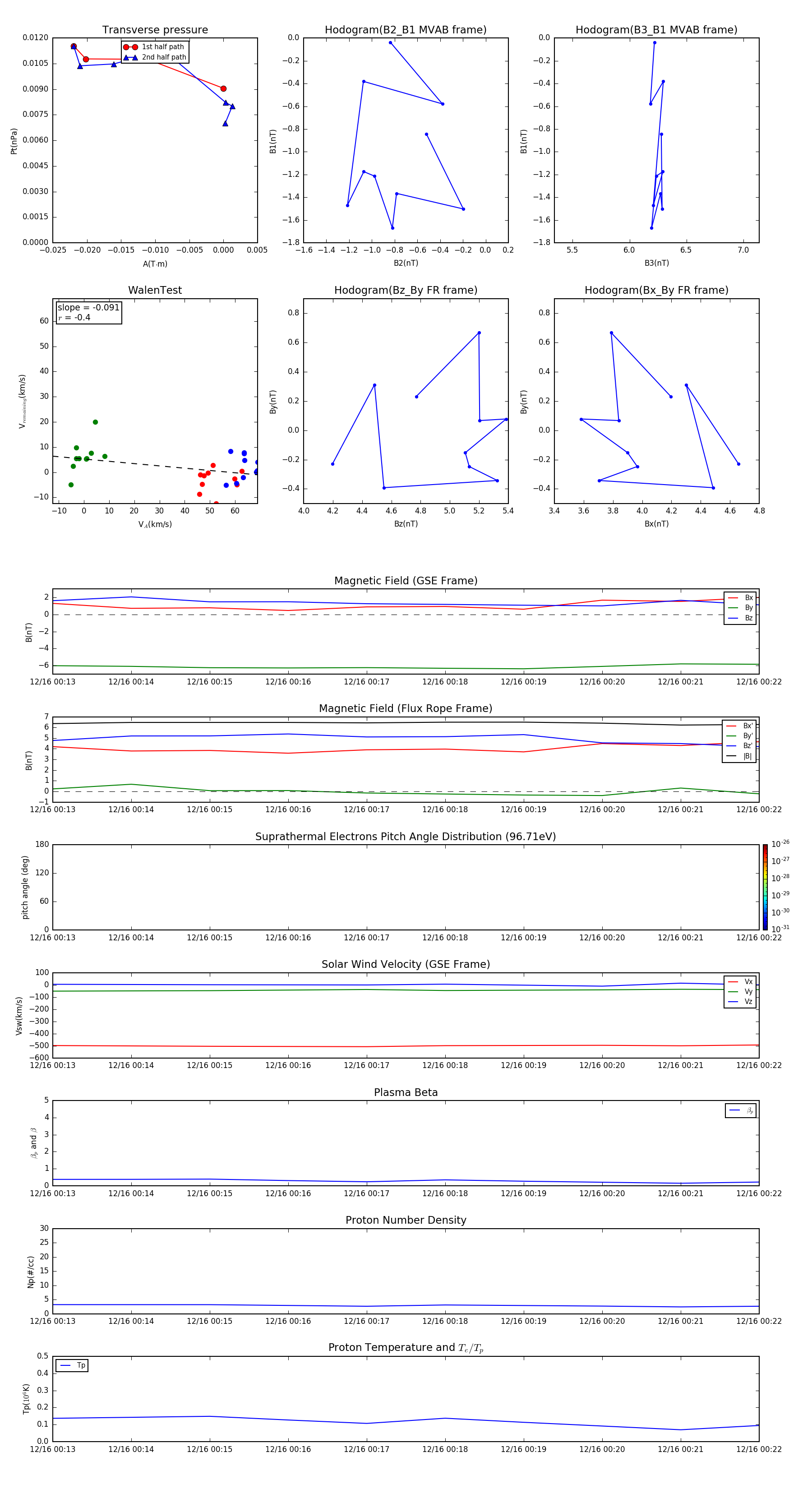The height and width of the screenshot is (1489, 812).
Task: Click the beta_p legend in Plasma Beta plot
Action: (x=741, y=1111)
